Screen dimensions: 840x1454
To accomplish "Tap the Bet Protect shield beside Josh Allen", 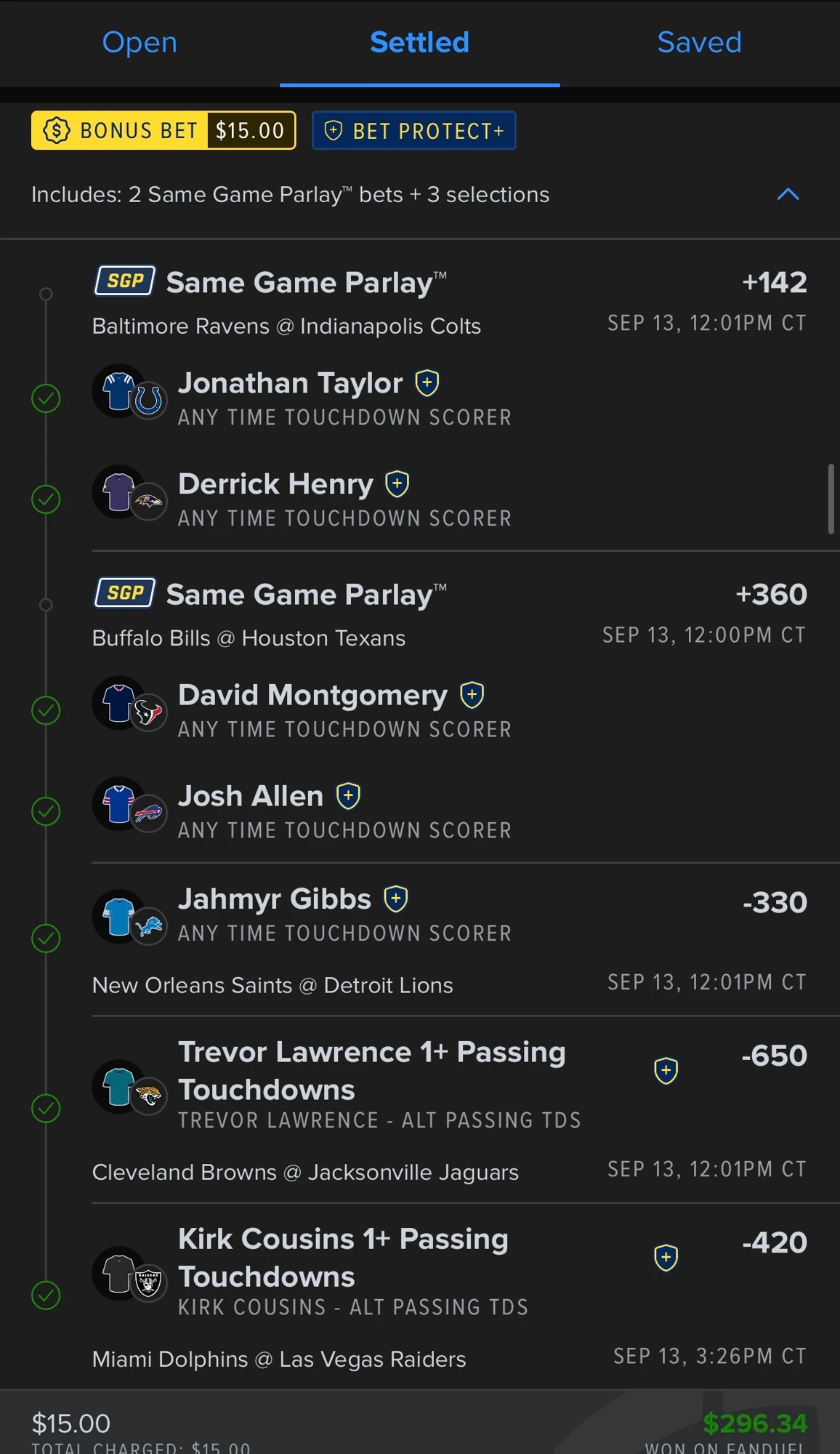I will coord(349,796).
